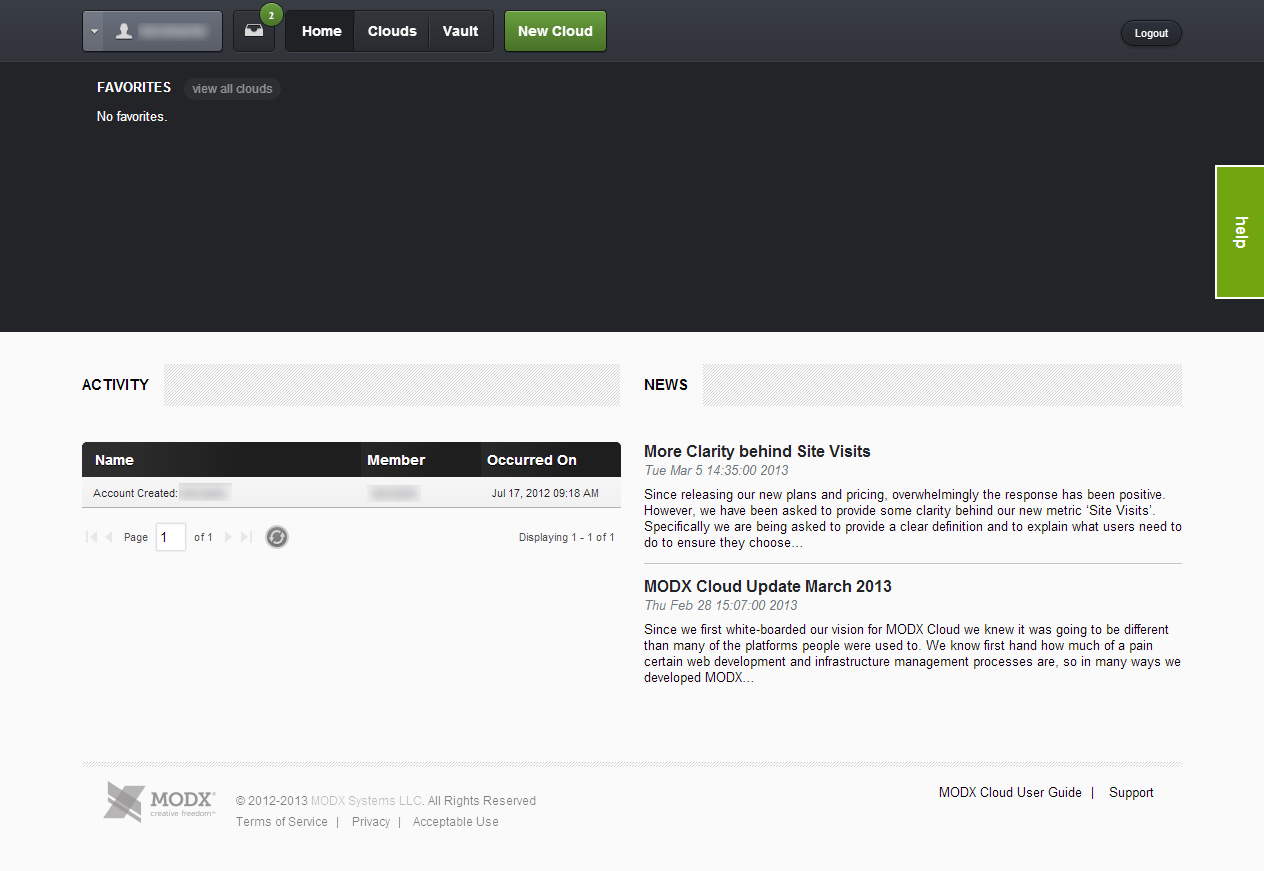1264x871 pixels.
Task: Click the No favorites. message
Action: pyautogui.click(x=132, y=117)
